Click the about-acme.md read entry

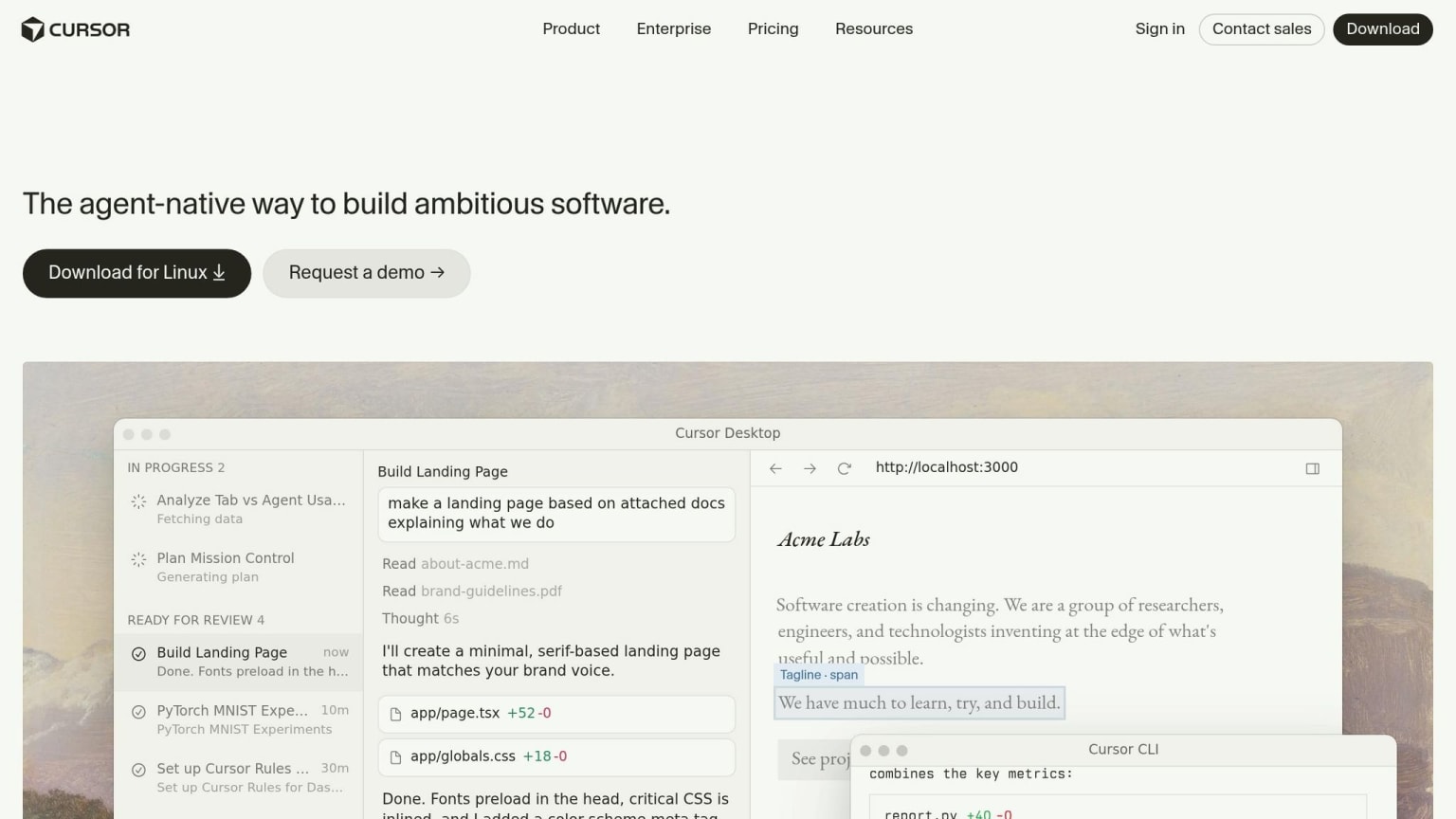point(455,564)
